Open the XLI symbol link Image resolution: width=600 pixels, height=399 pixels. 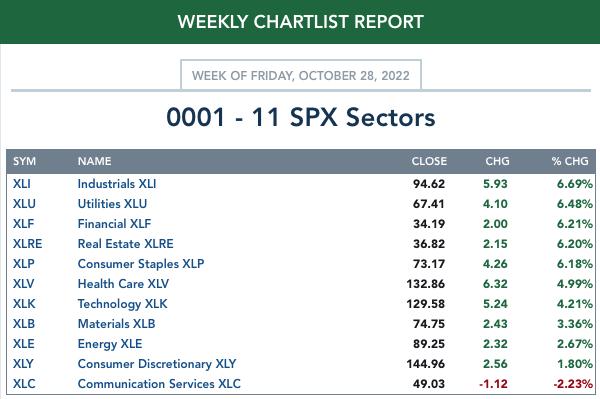[x=22, y=184]
